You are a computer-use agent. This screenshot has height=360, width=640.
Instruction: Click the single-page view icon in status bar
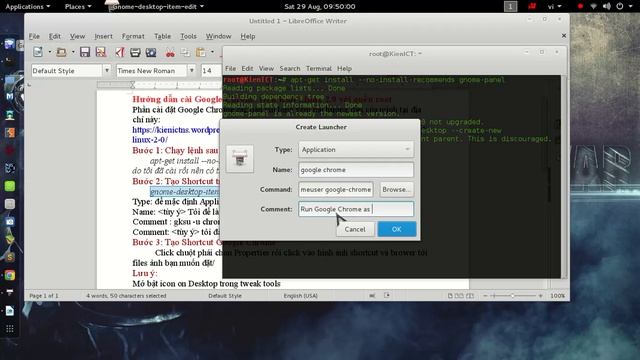pos(450,296)
